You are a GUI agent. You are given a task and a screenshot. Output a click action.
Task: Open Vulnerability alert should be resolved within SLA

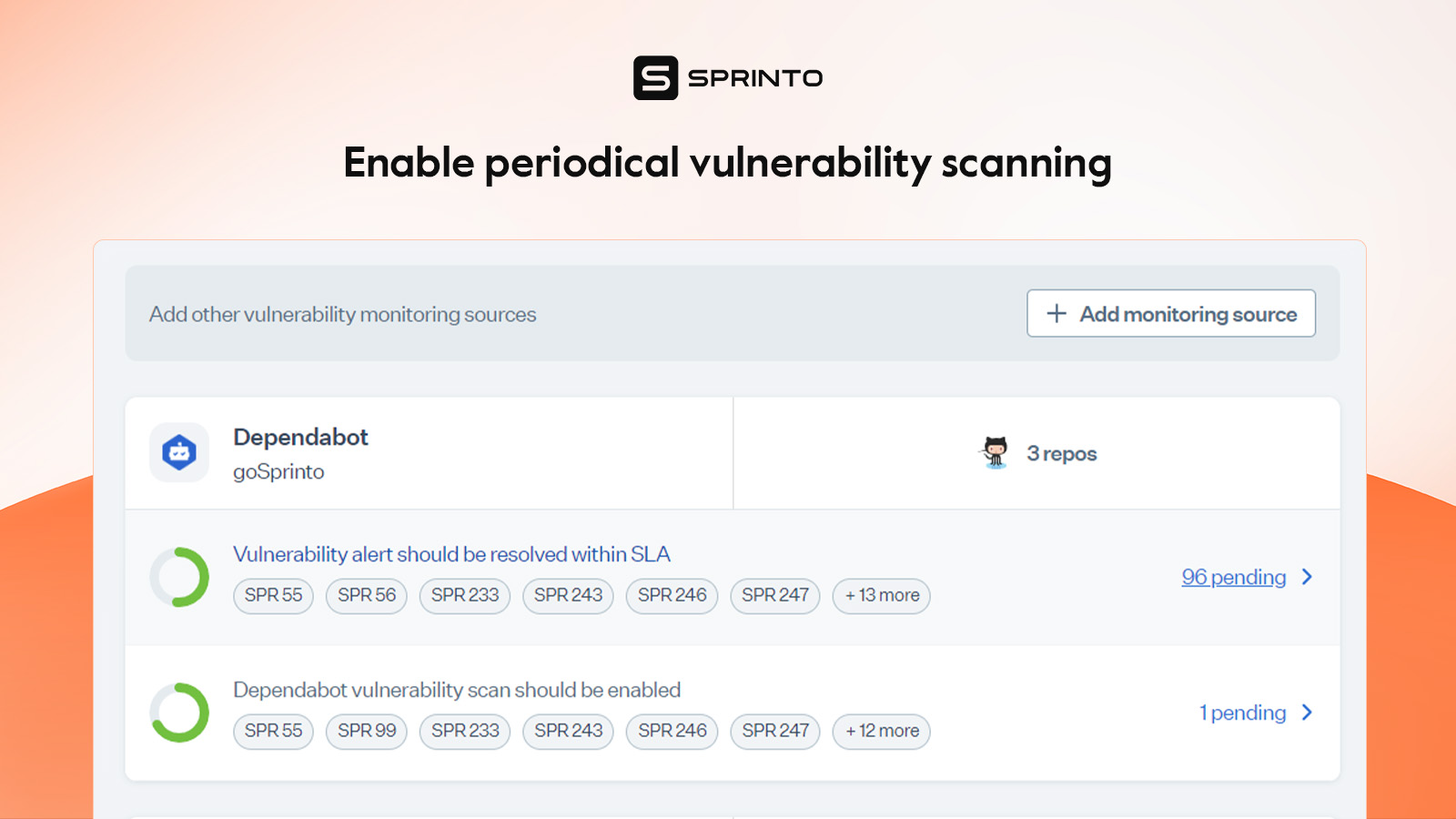click(x=451, y=554)
